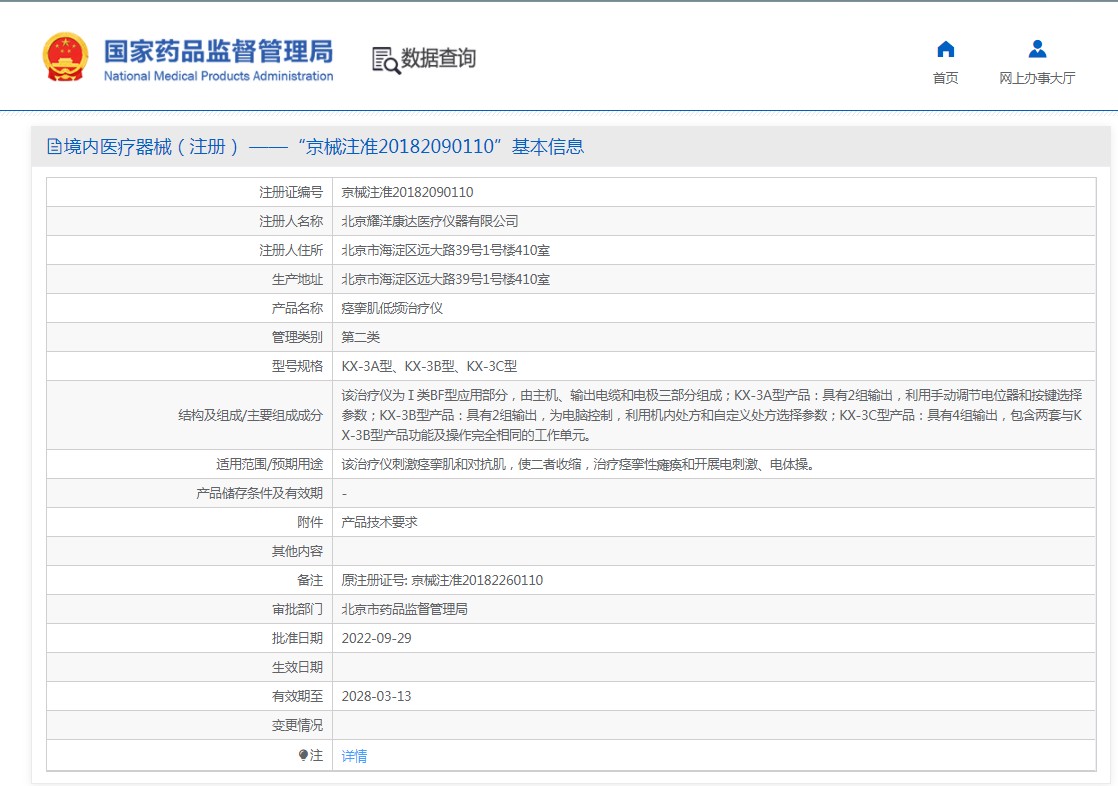The width and height of the screenshot is (1118, 786).
Task: Click the 网上办事大厅 label
Action: pos(1037,78)
